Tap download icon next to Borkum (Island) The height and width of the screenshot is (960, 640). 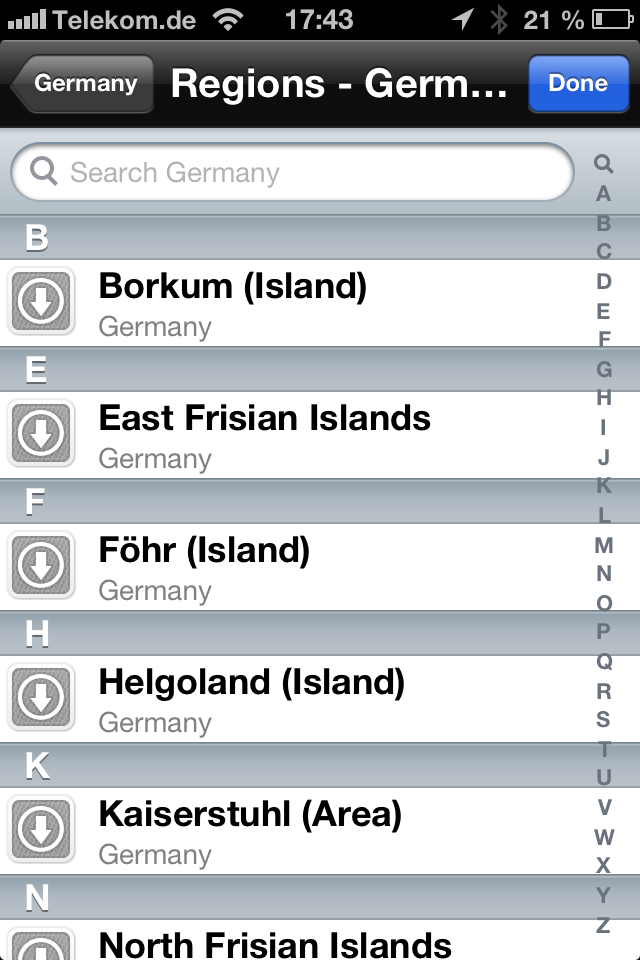[41, 302]
